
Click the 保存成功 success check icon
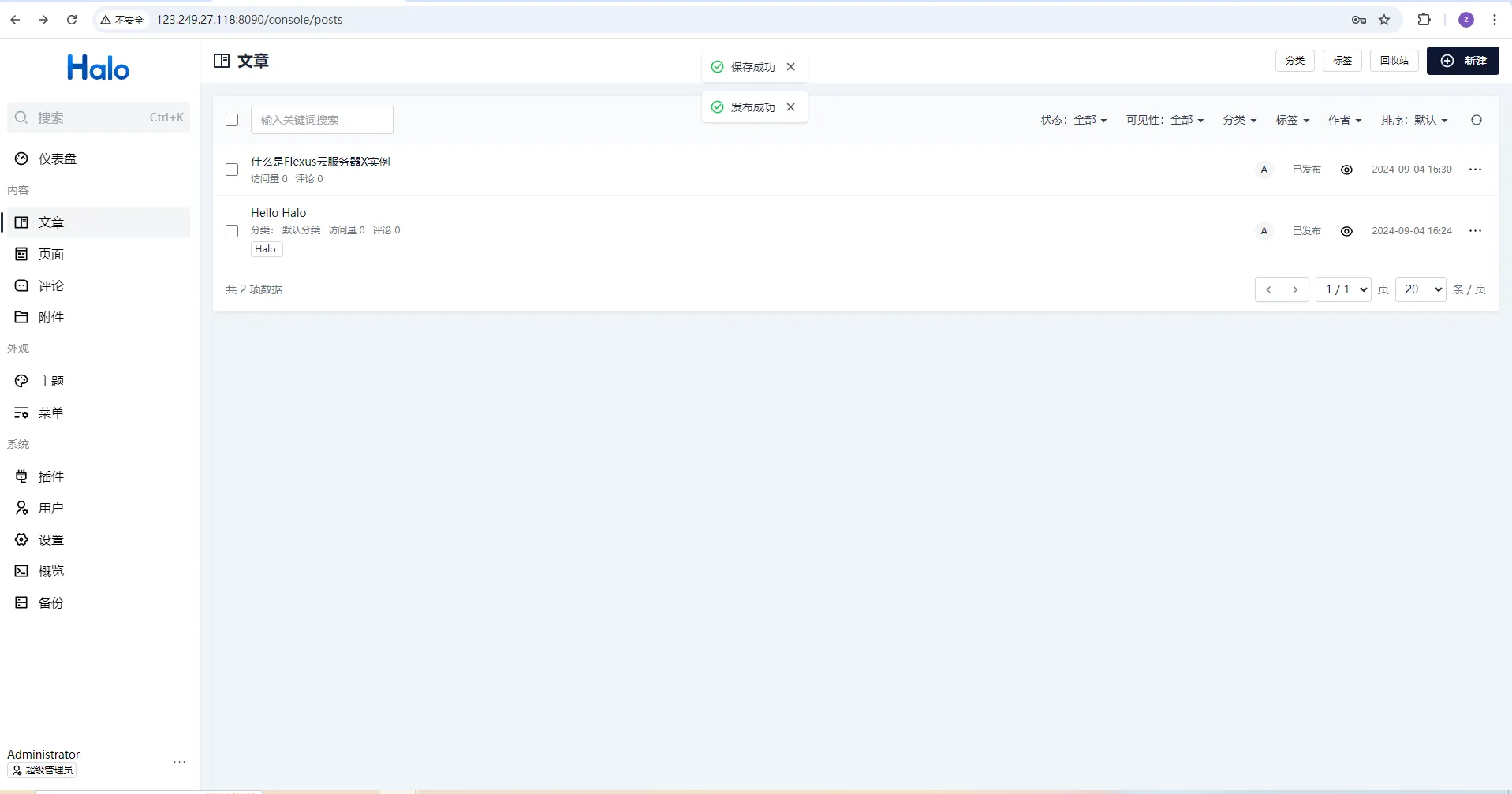[718, 67]
